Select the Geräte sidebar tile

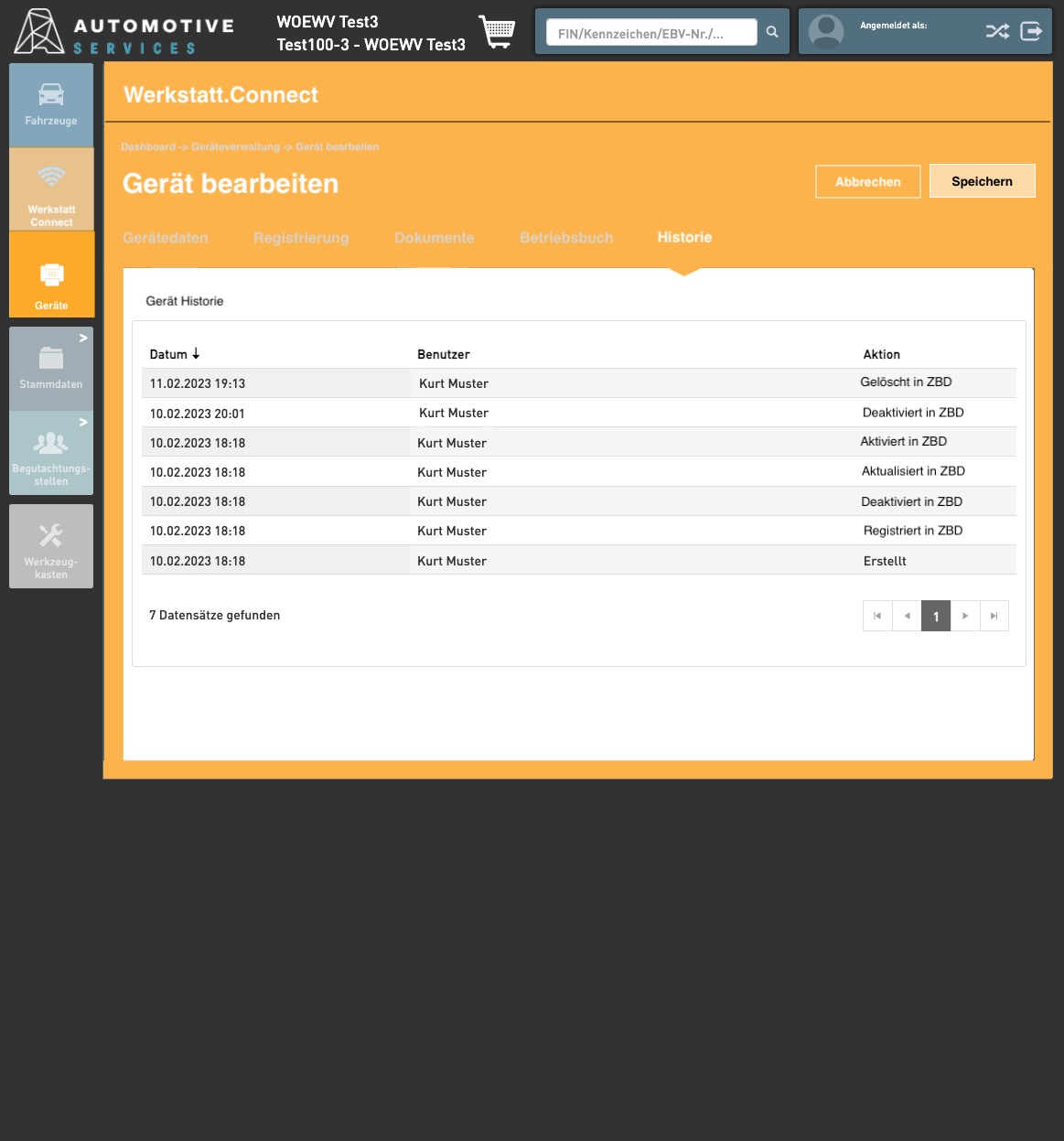tap(51, 274)
